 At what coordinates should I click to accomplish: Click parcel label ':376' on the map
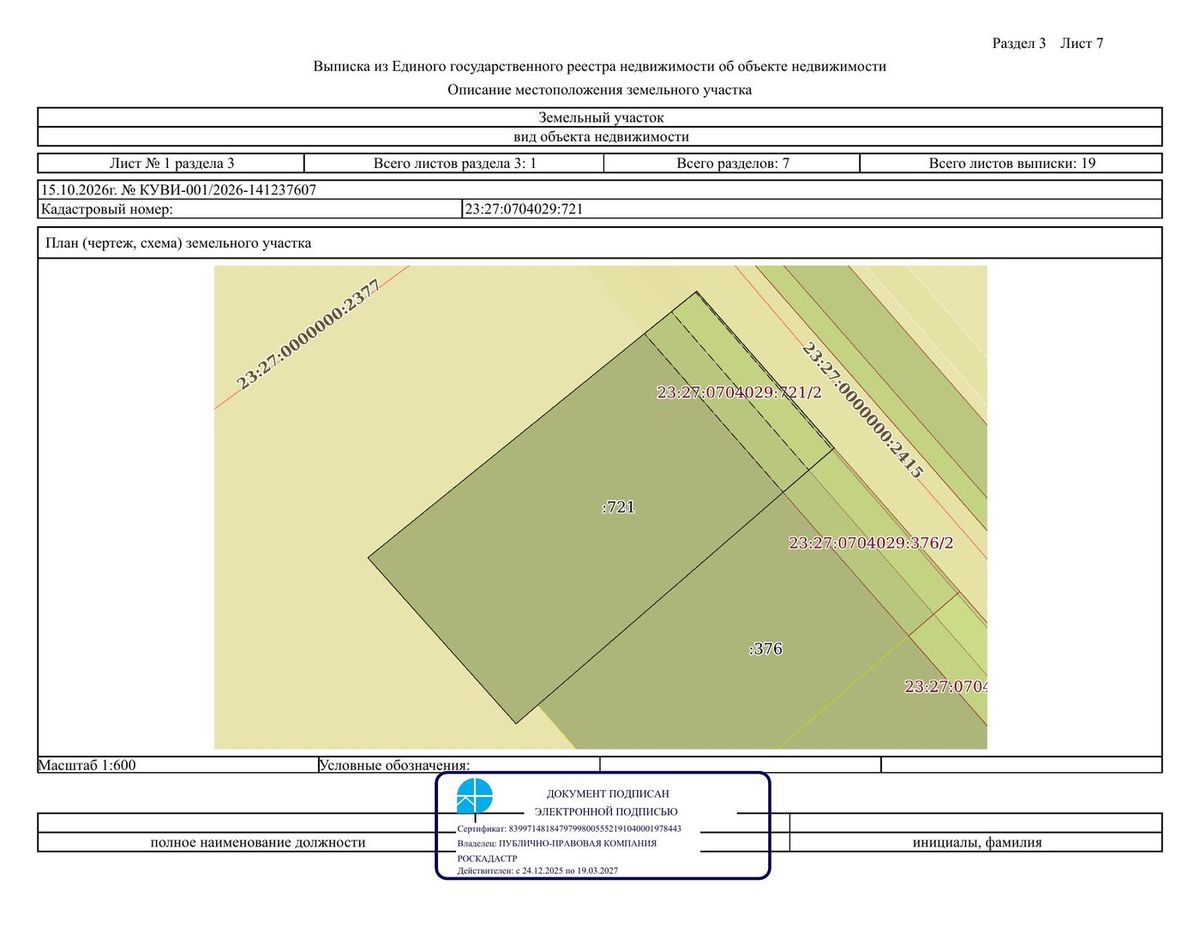[765, 648]
